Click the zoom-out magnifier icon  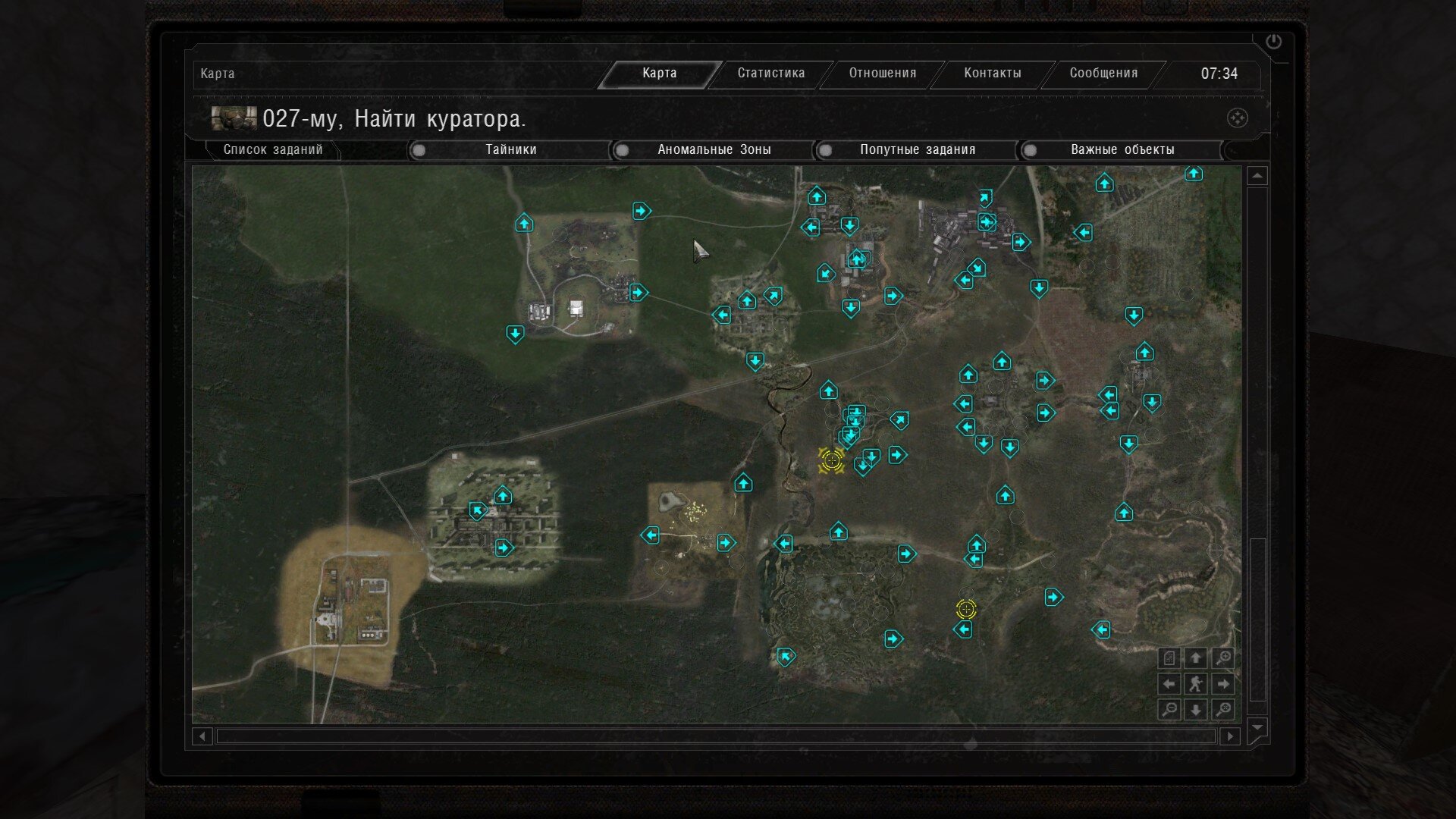tap(1169, 710)
